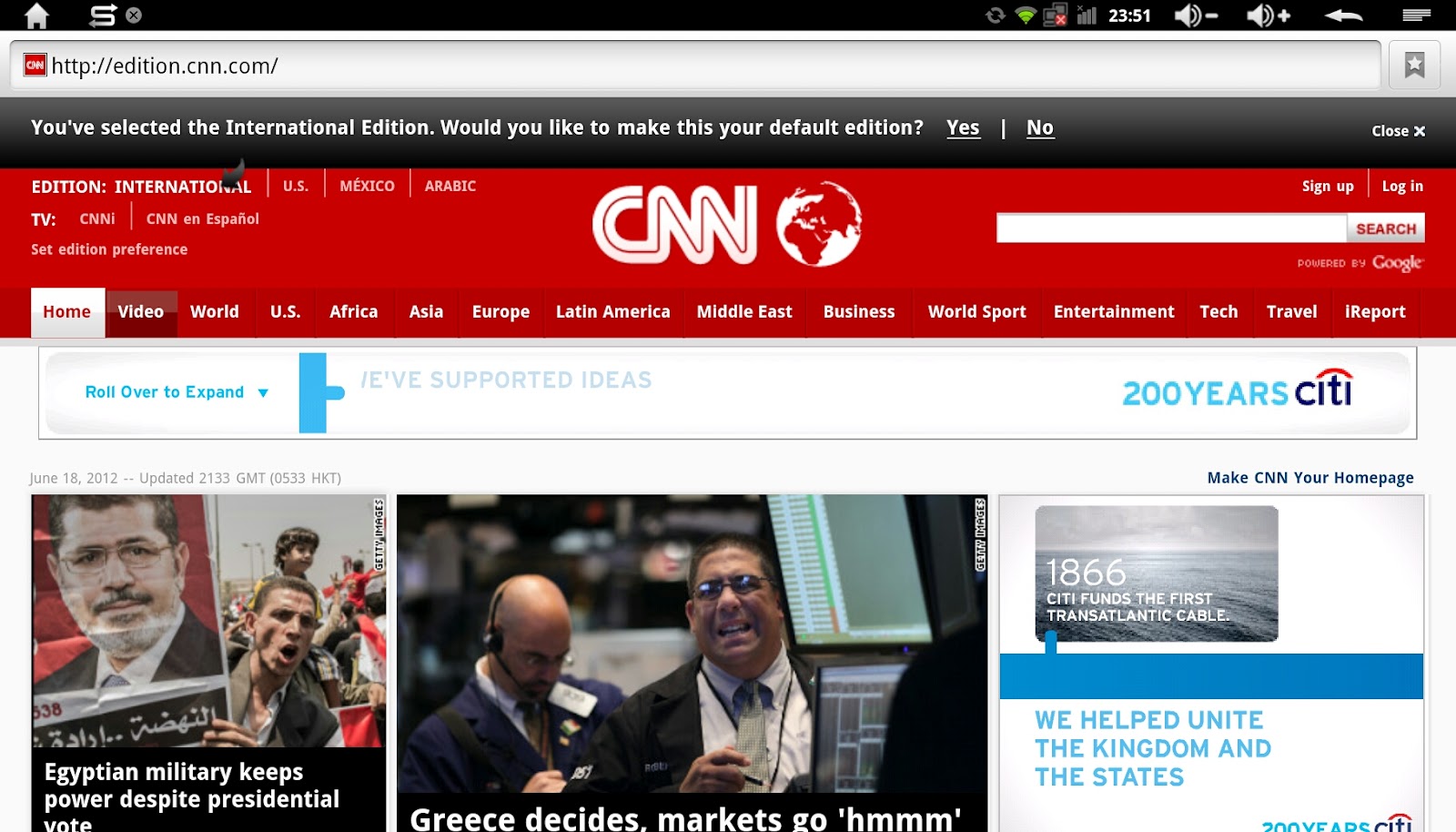Viewport: 1456px width, 832px height.
Task: Click the June 18, 2012 updated timestamp
Action: click(x=185, y=478)
